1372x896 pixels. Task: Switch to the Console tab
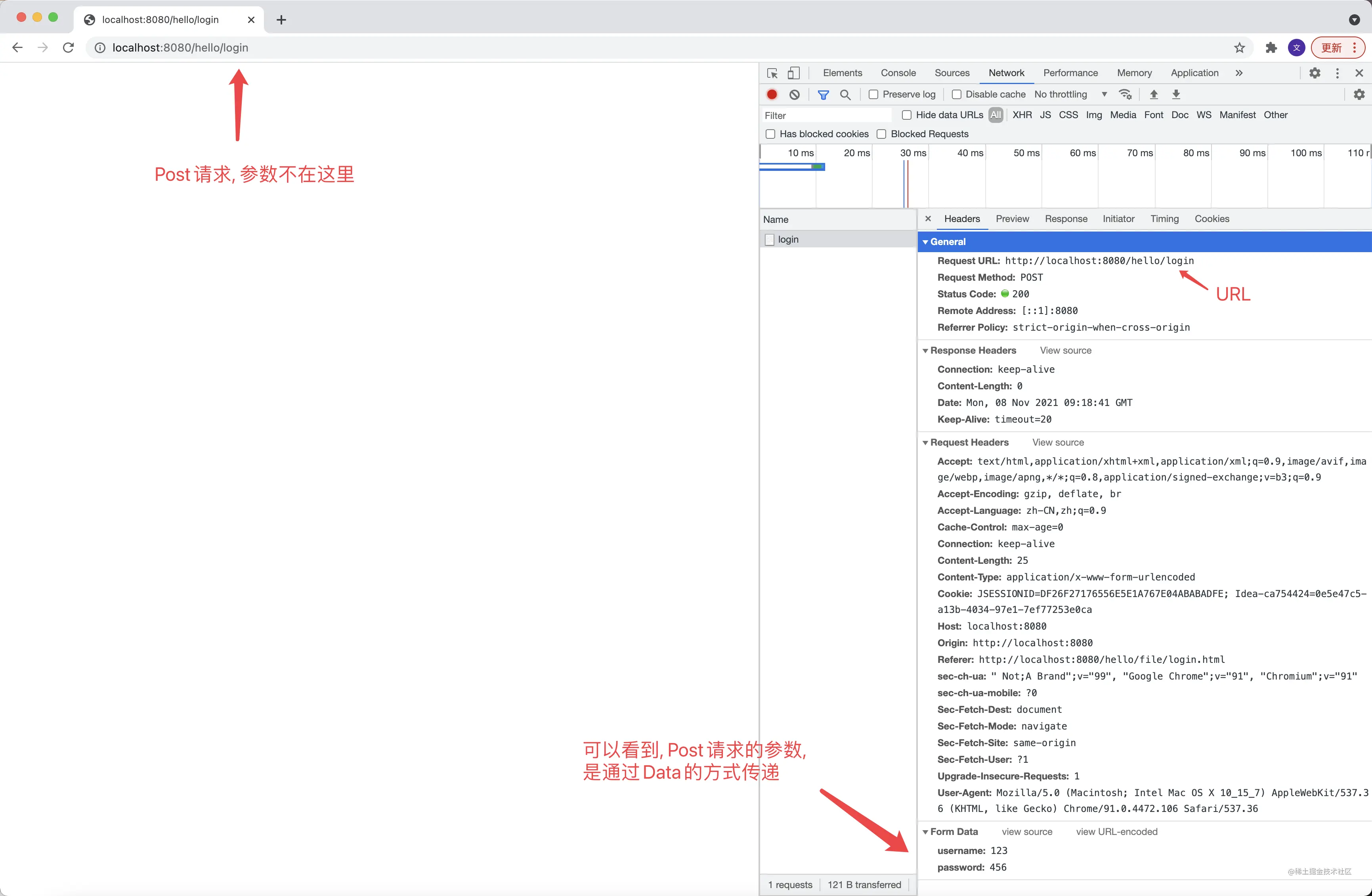coord(898,73)
